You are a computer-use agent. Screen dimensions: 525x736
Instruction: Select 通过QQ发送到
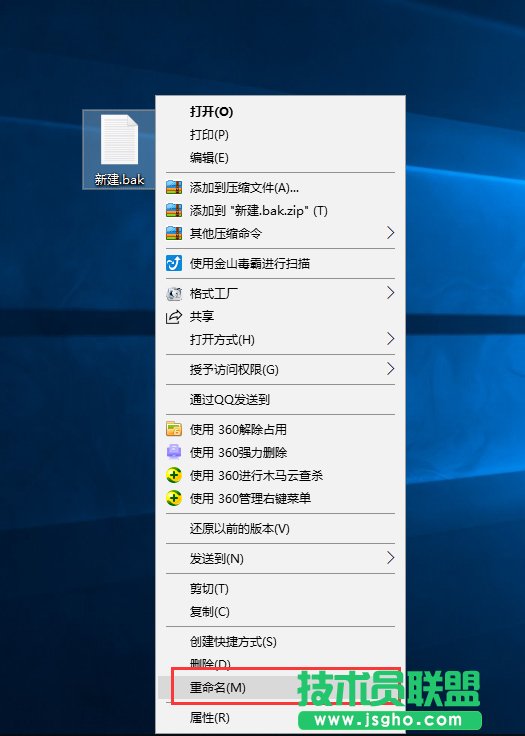pyautogui.click(x=280, y=400)
